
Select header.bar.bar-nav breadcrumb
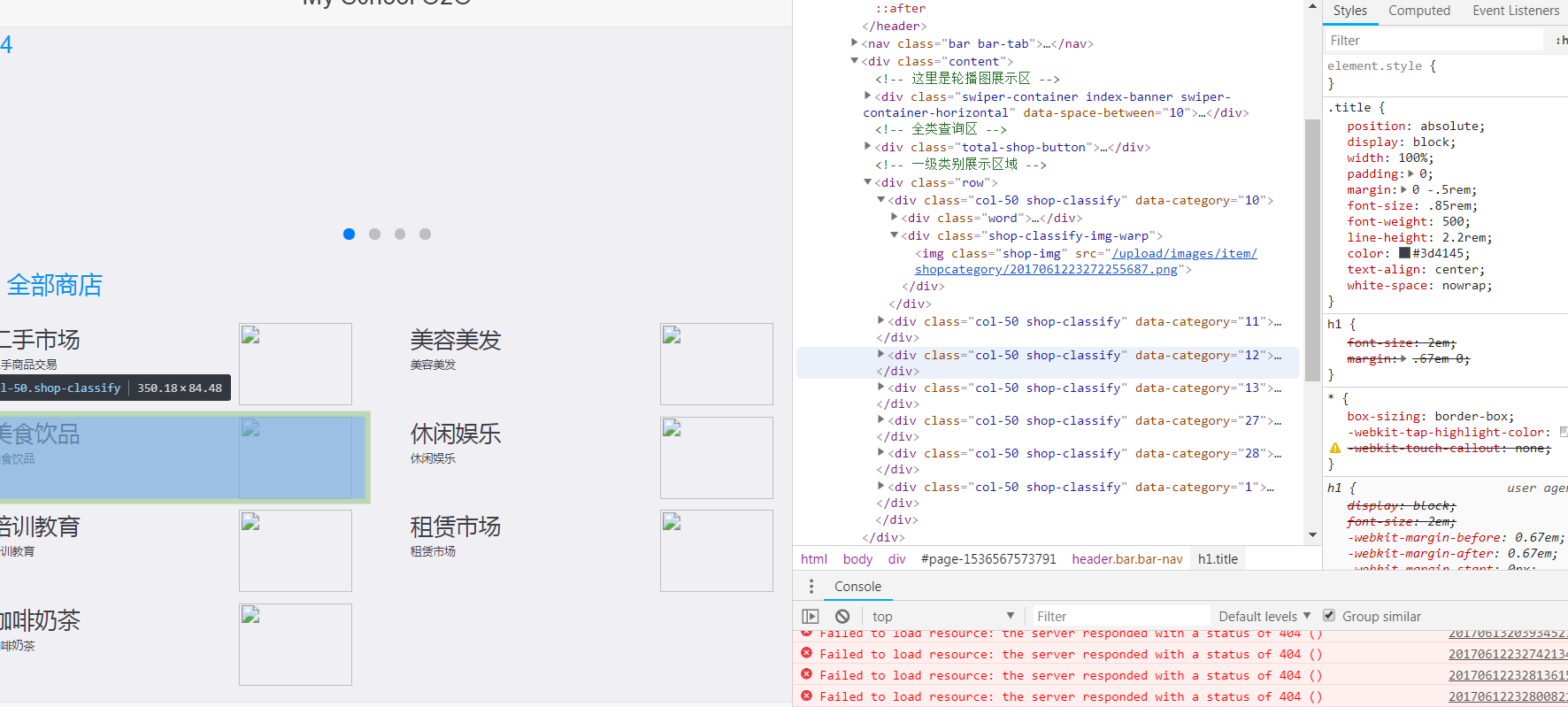[x=1126, y=559]
